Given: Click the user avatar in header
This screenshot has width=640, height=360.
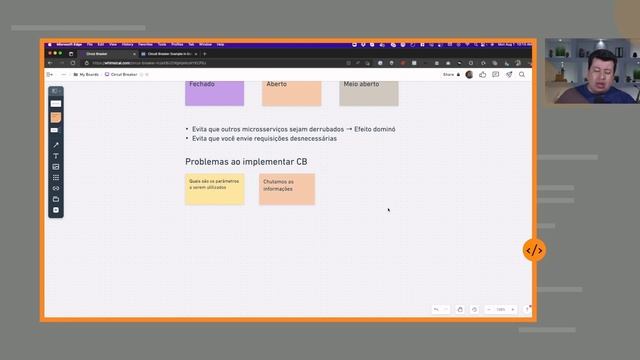Looking at the screenshot, I should coord(469,75).
